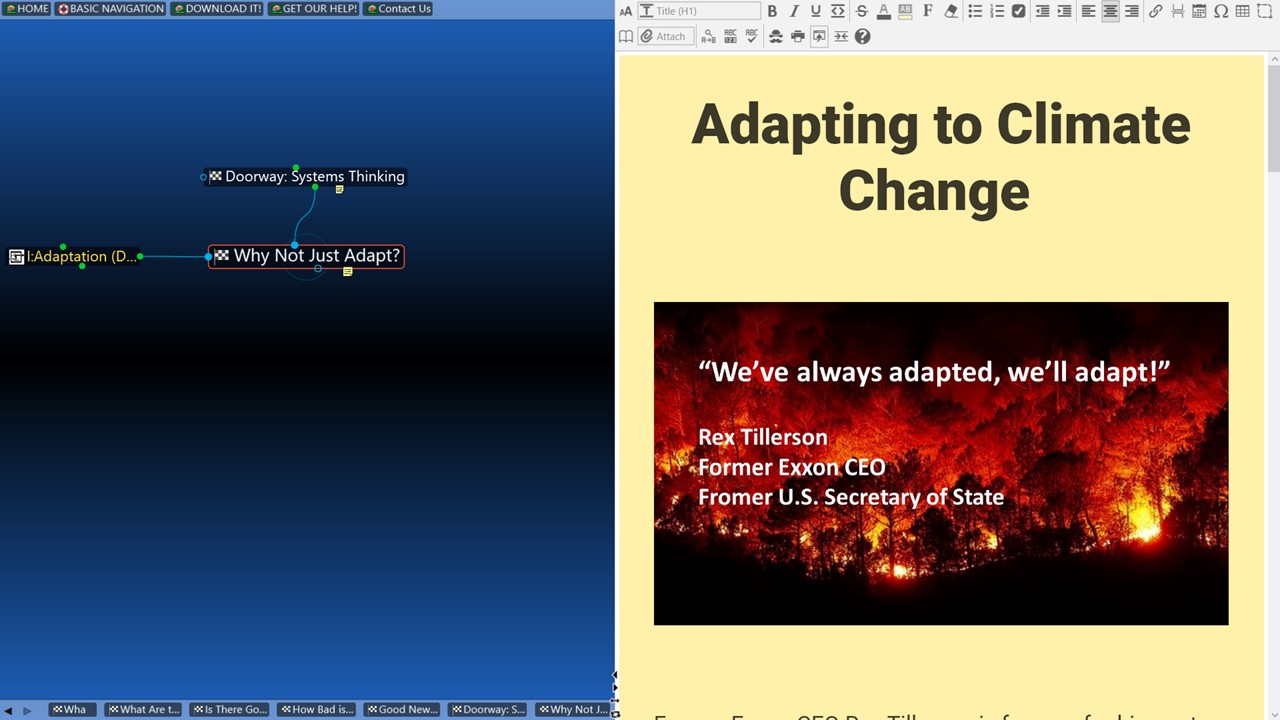Open Title (H1) style dropdown

click(x=699, y=11)
